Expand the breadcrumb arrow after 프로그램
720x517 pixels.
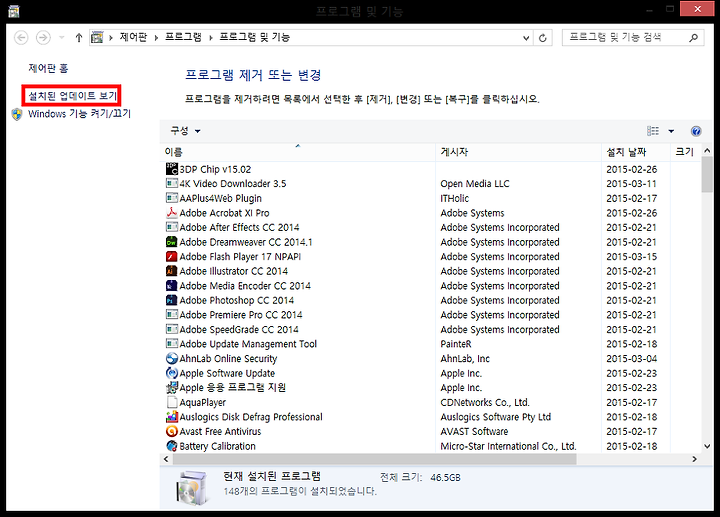pyautogui.click(x=210, y=38)
